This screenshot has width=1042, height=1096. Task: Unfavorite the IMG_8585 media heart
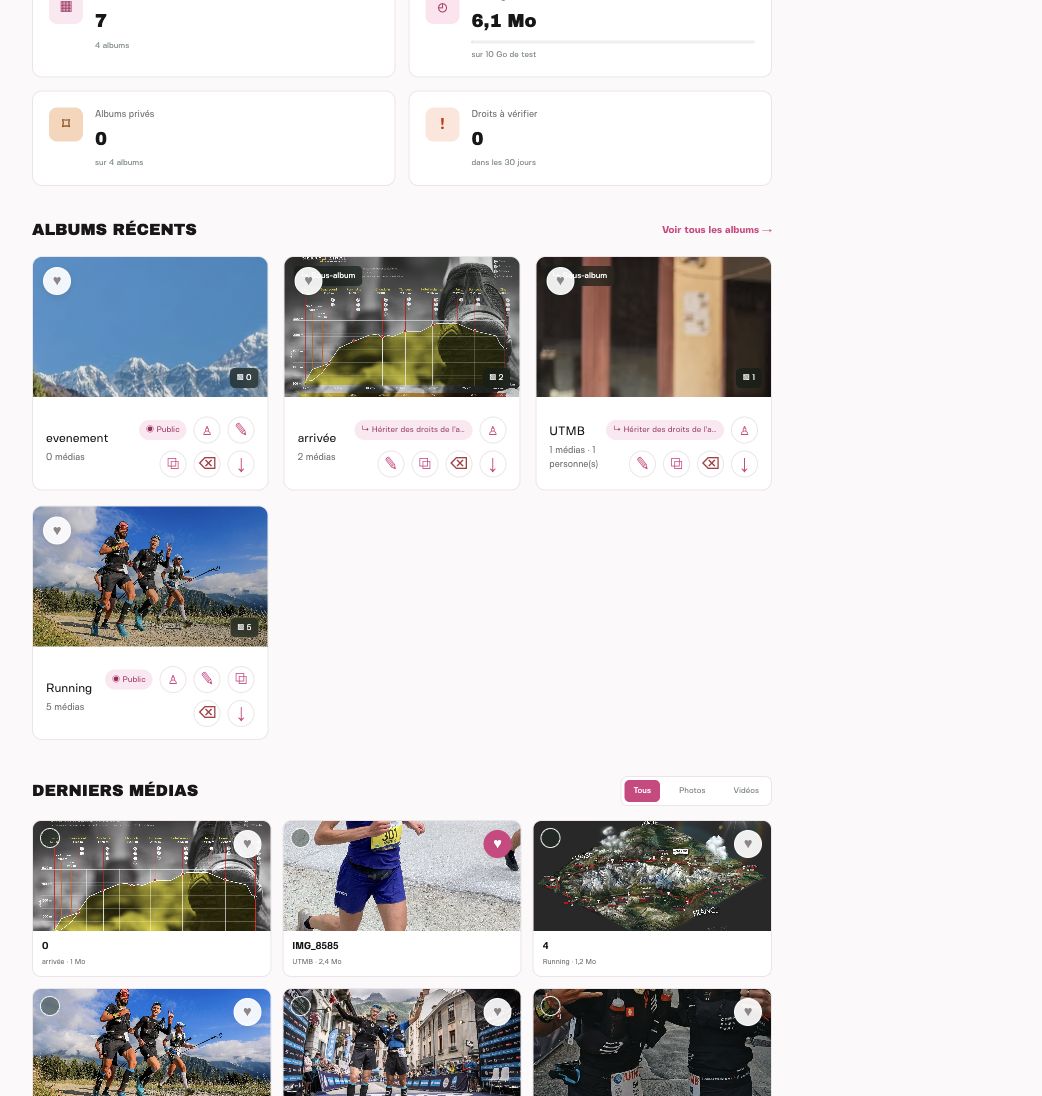pyautogui.click(x=498, y=844)
